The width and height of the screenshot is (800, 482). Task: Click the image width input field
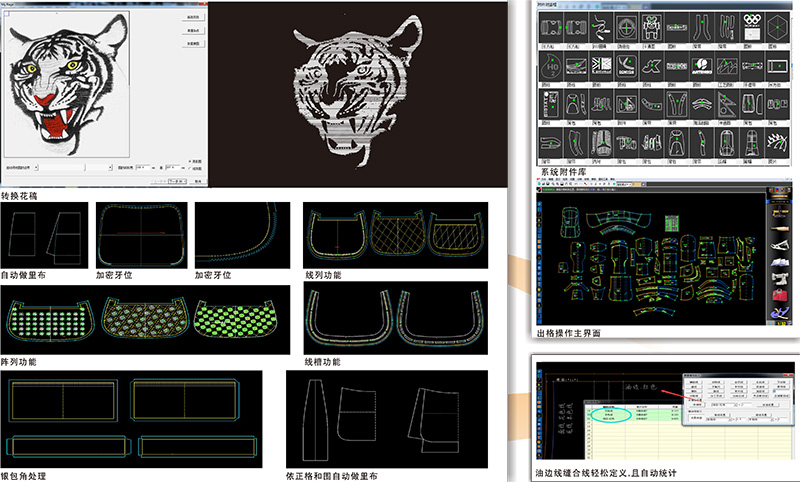143,166
